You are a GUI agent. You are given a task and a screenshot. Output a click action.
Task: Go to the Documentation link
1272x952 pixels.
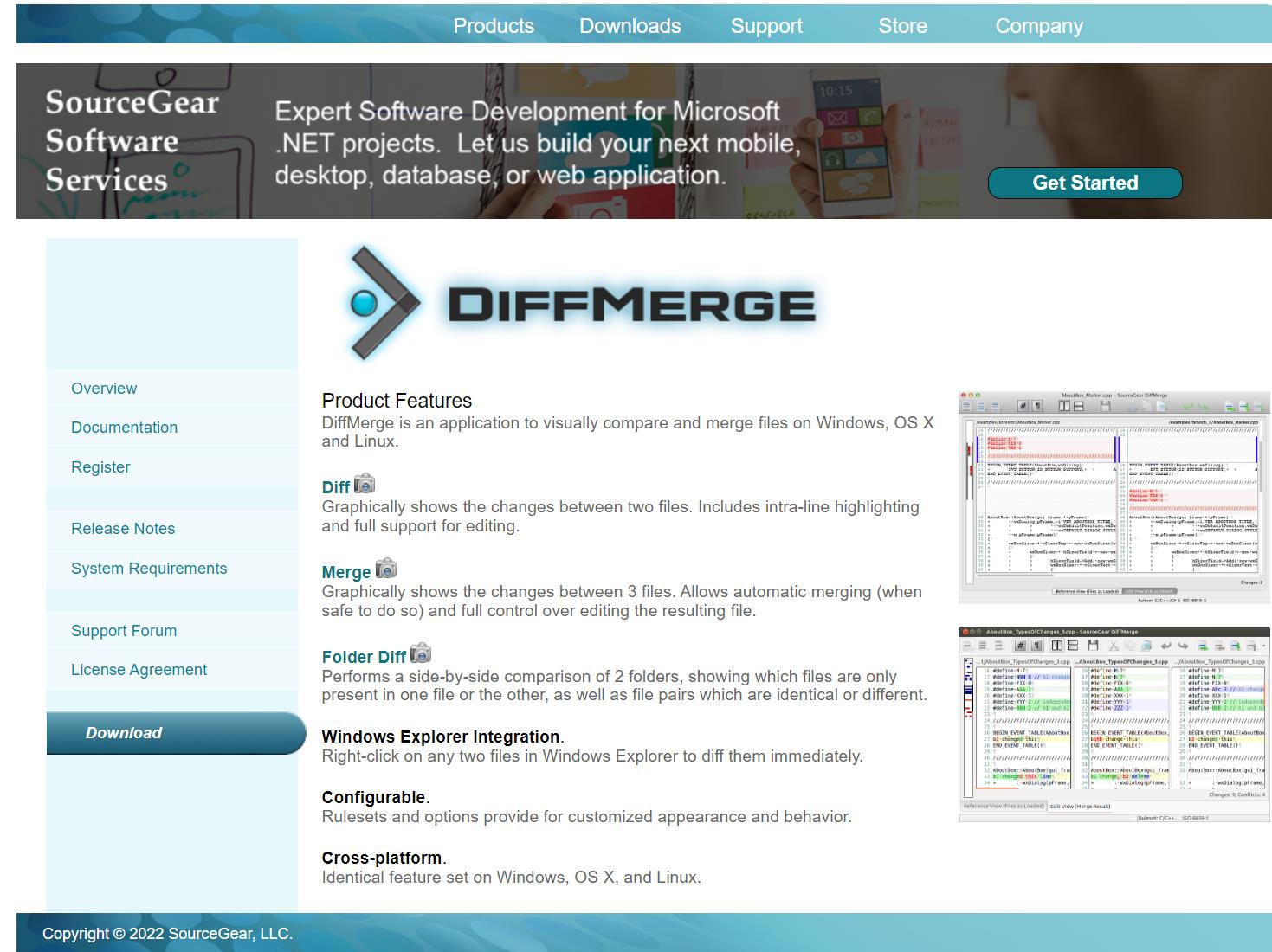(x=124, y=428)
